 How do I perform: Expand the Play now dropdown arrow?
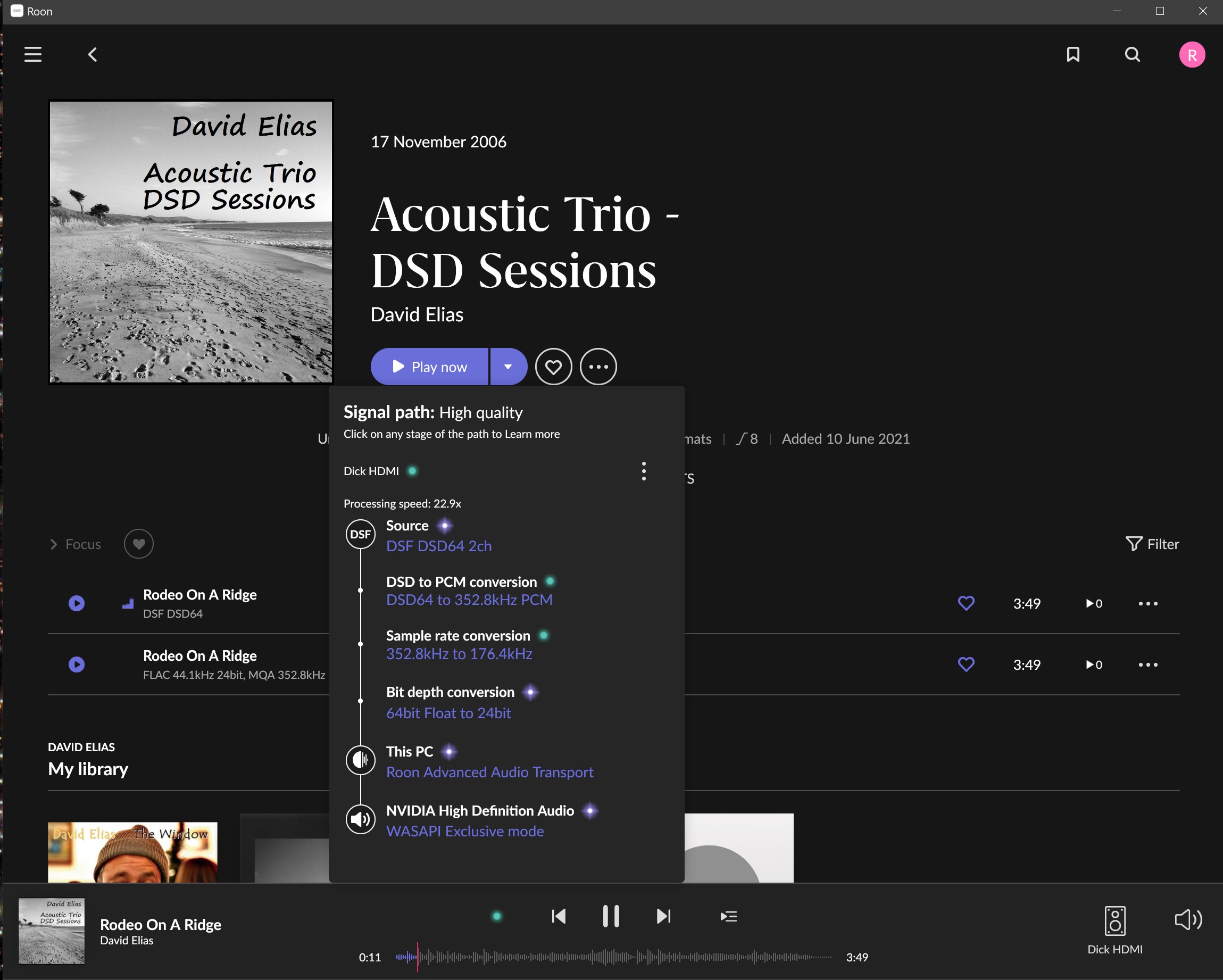coord(508,367)
